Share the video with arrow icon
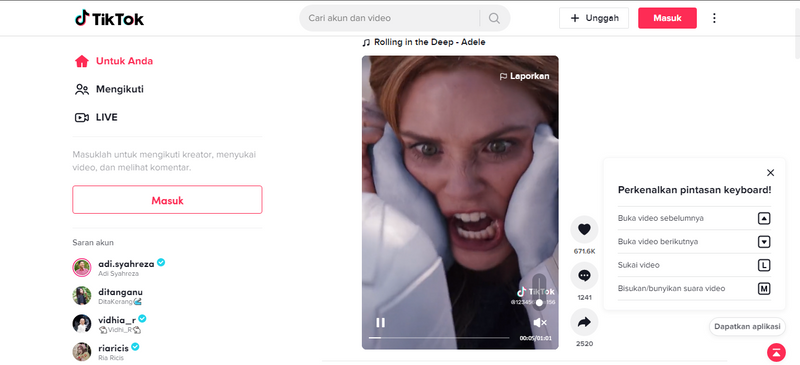 pyautogui.click(x=584, y=322)
